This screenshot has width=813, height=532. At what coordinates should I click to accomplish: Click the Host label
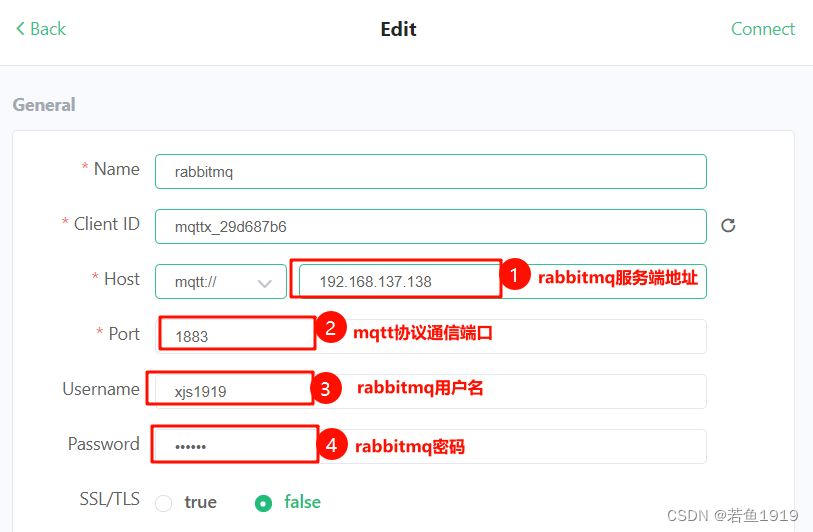pyautogui.click(x=122, y=279)
